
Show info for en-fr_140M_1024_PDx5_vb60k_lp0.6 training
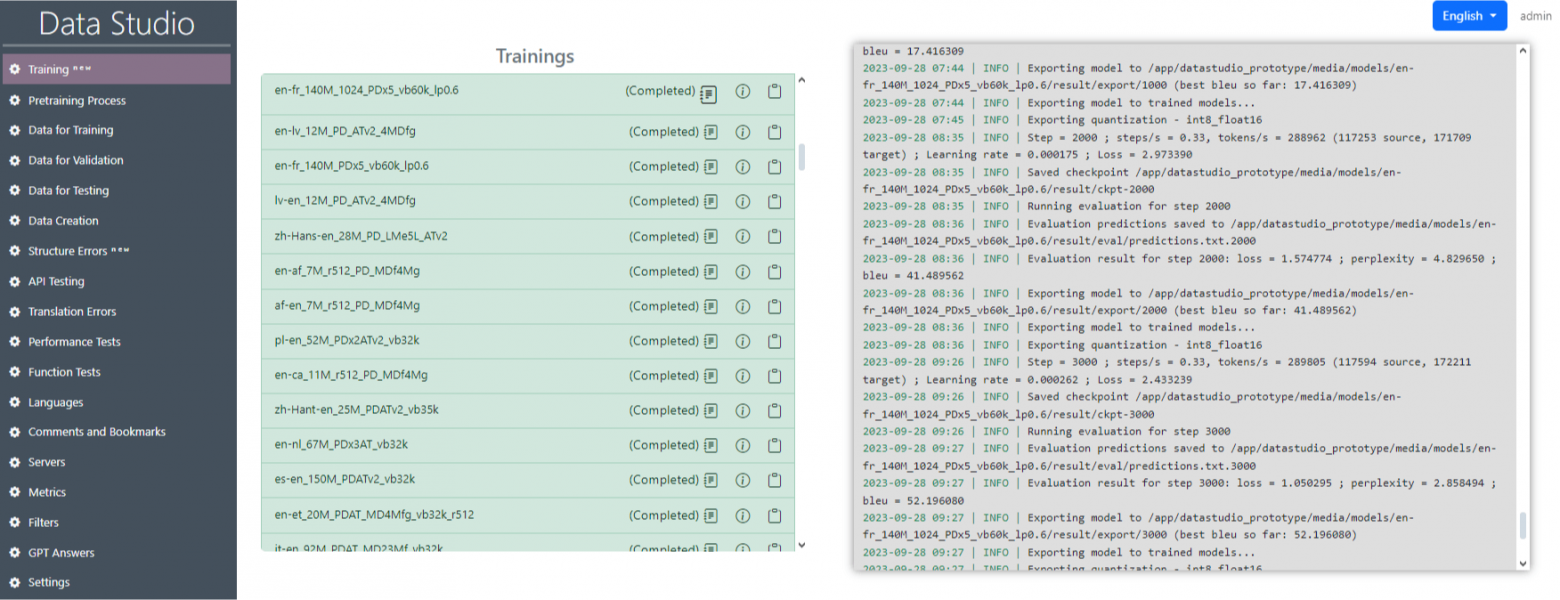pos(743,91)
